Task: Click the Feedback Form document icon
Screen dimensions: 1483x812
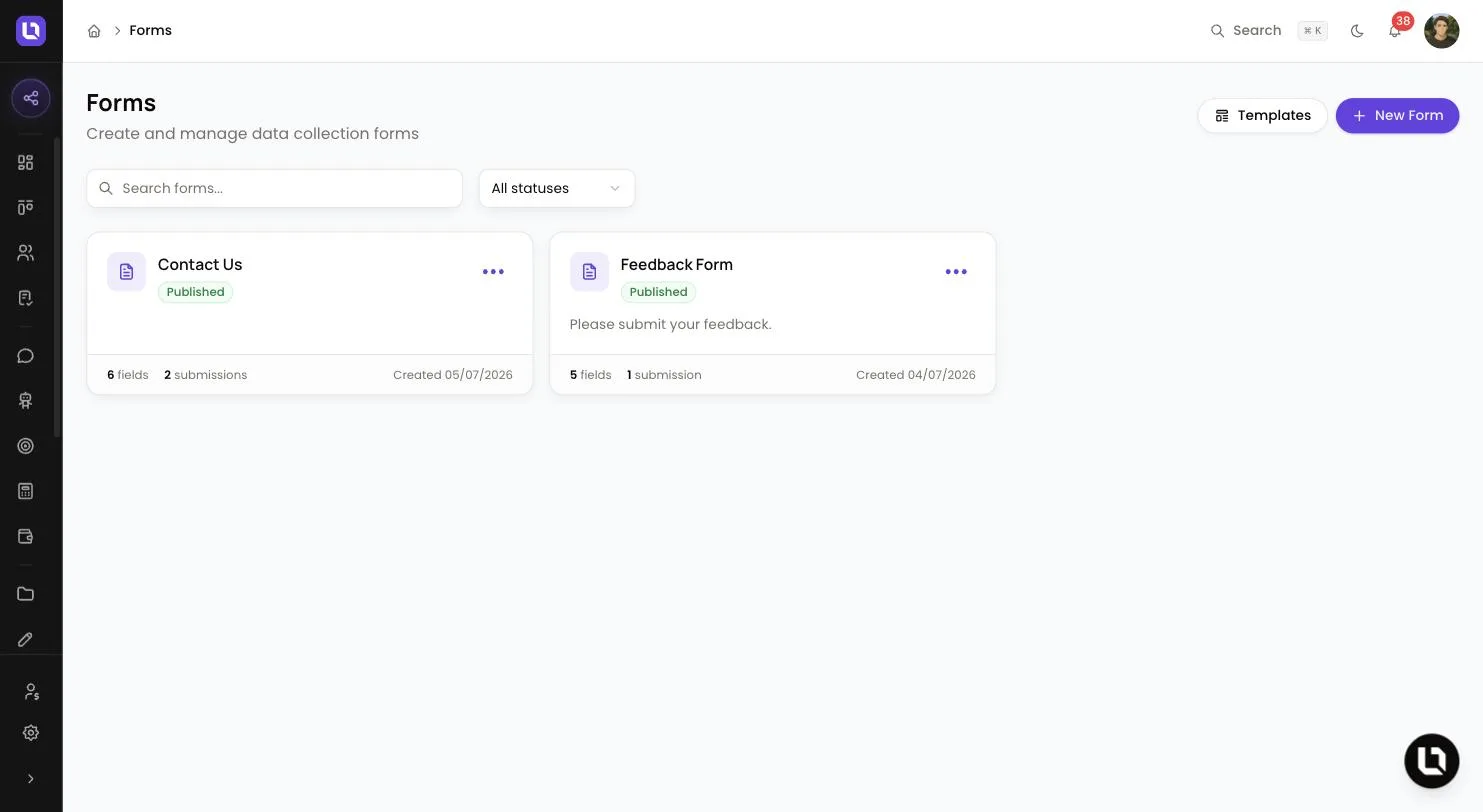Action: 589,272
